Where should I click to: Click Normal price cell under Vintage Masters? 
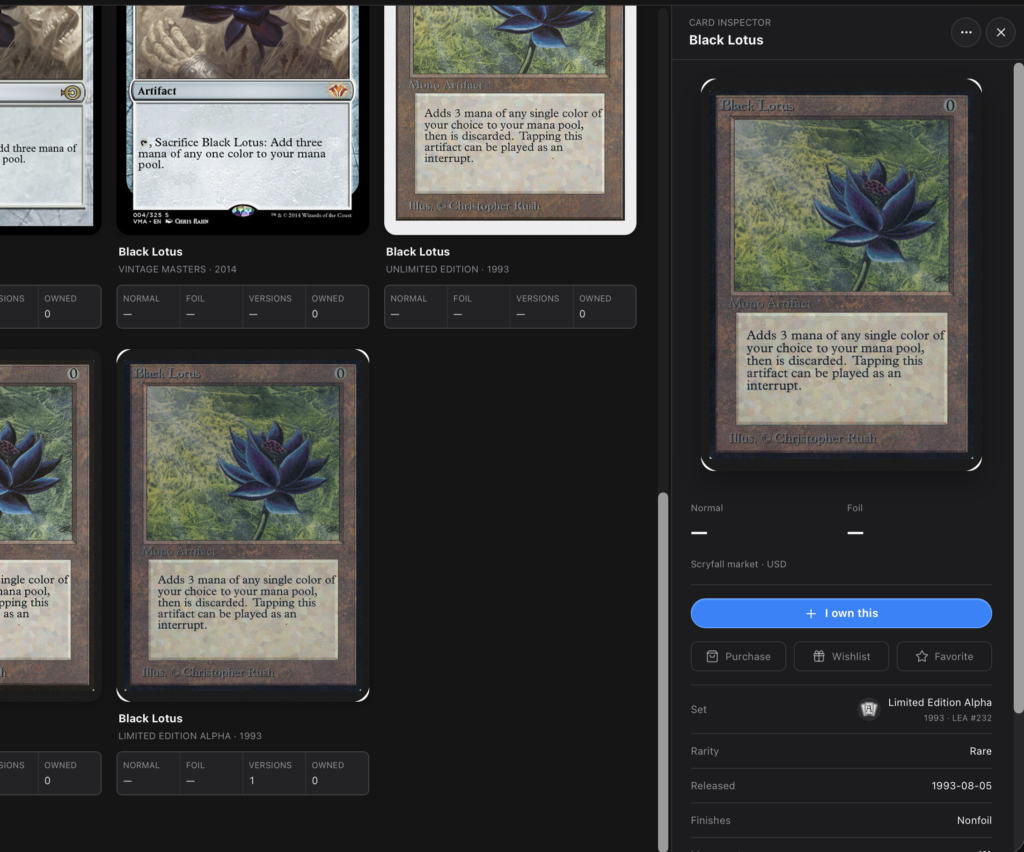pos(149,306)
